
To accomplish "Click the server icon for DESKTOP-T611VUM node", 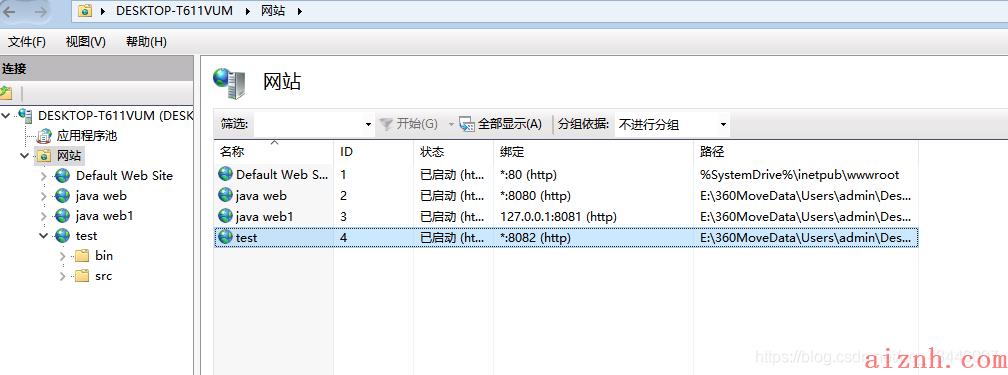I will (26, 116).
